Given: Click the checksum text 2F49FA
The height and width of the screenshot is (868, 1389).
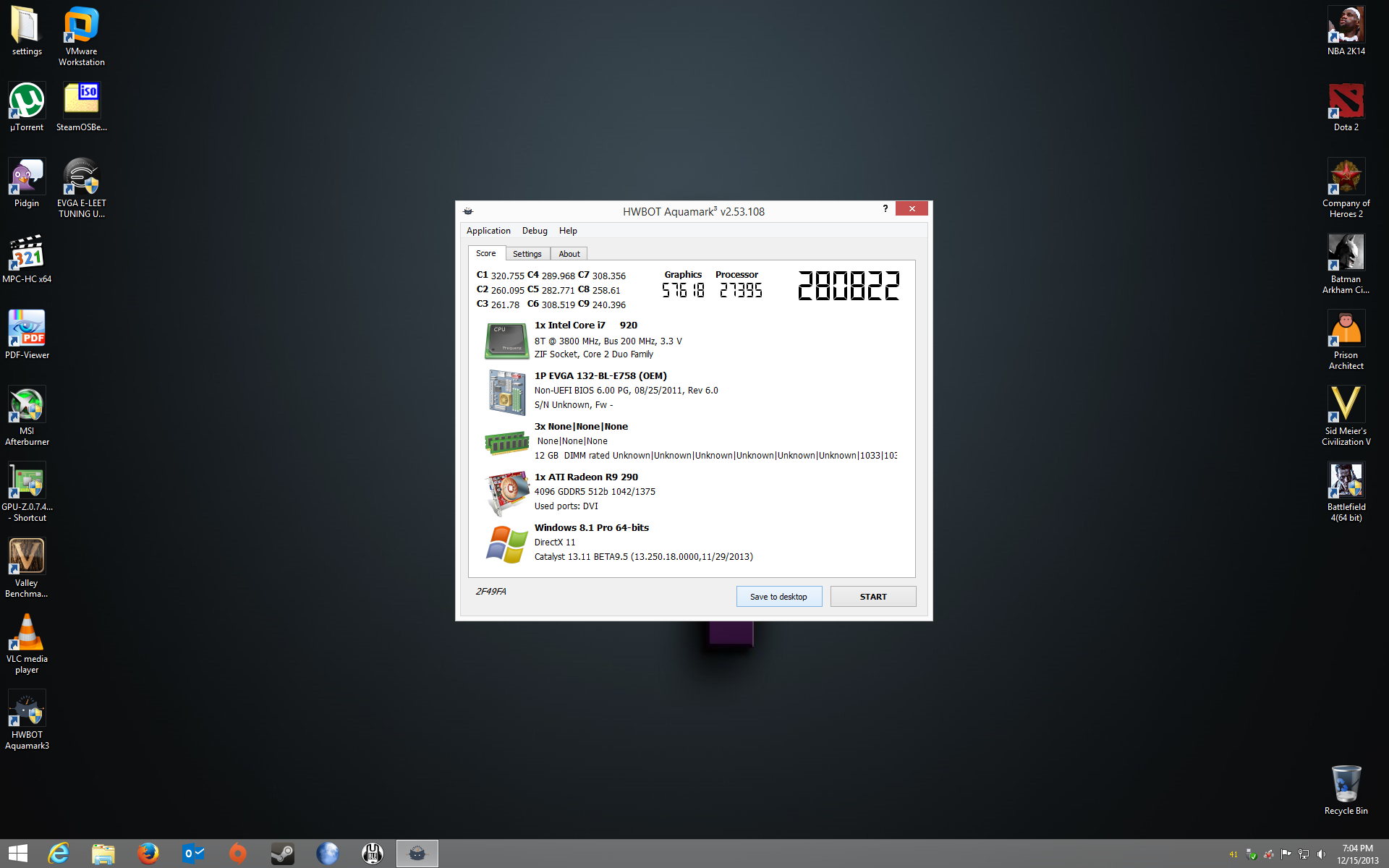Looking at the screenshot, I should 491,592.
